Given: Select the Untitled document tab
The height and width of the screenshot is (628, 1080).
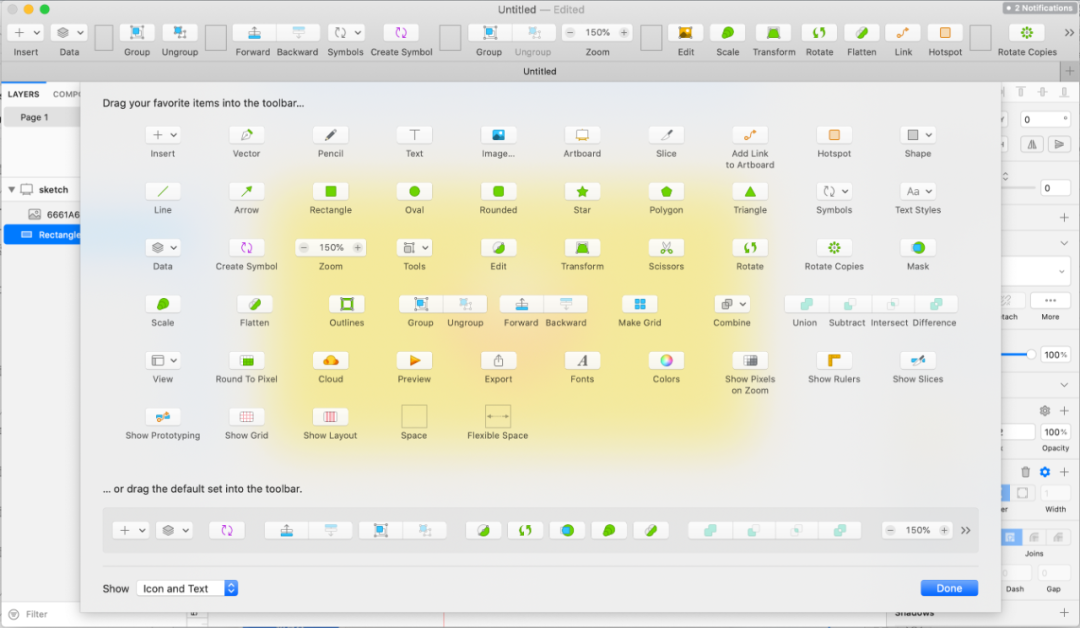Looking at the screenshot, I should point(539,72).
